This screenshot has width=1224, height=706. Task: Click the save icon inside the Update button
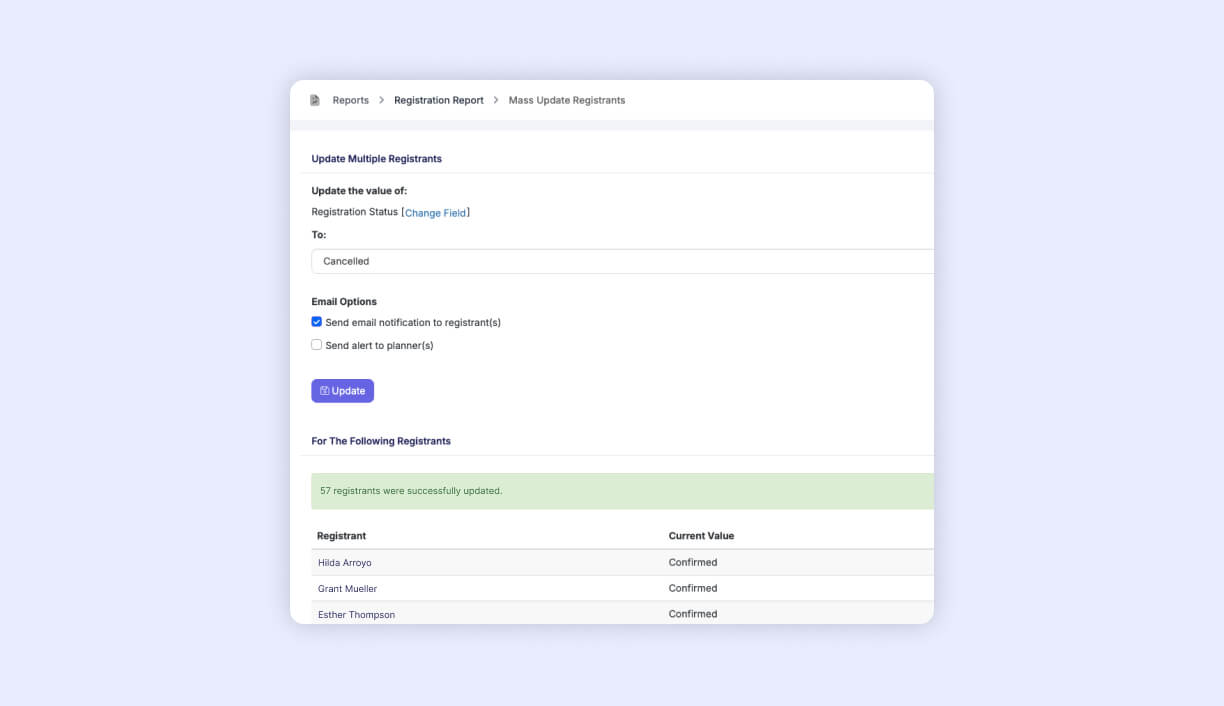[324, 390]
